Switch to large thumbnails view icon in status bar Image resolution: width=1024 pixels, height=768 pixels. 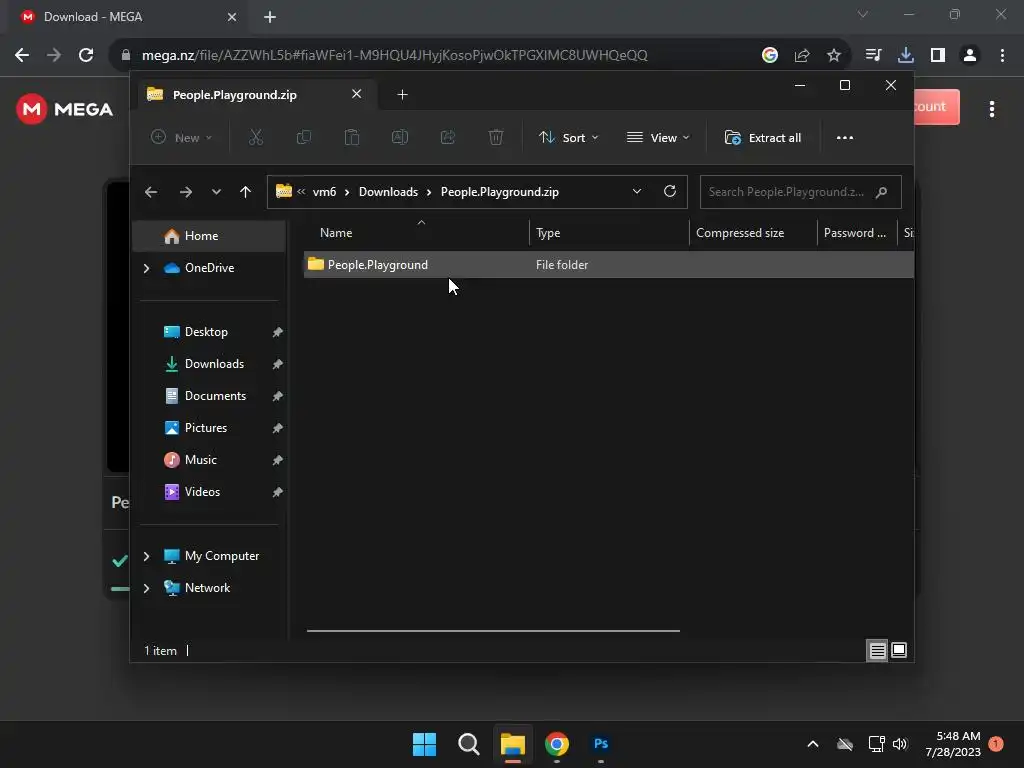899,650
